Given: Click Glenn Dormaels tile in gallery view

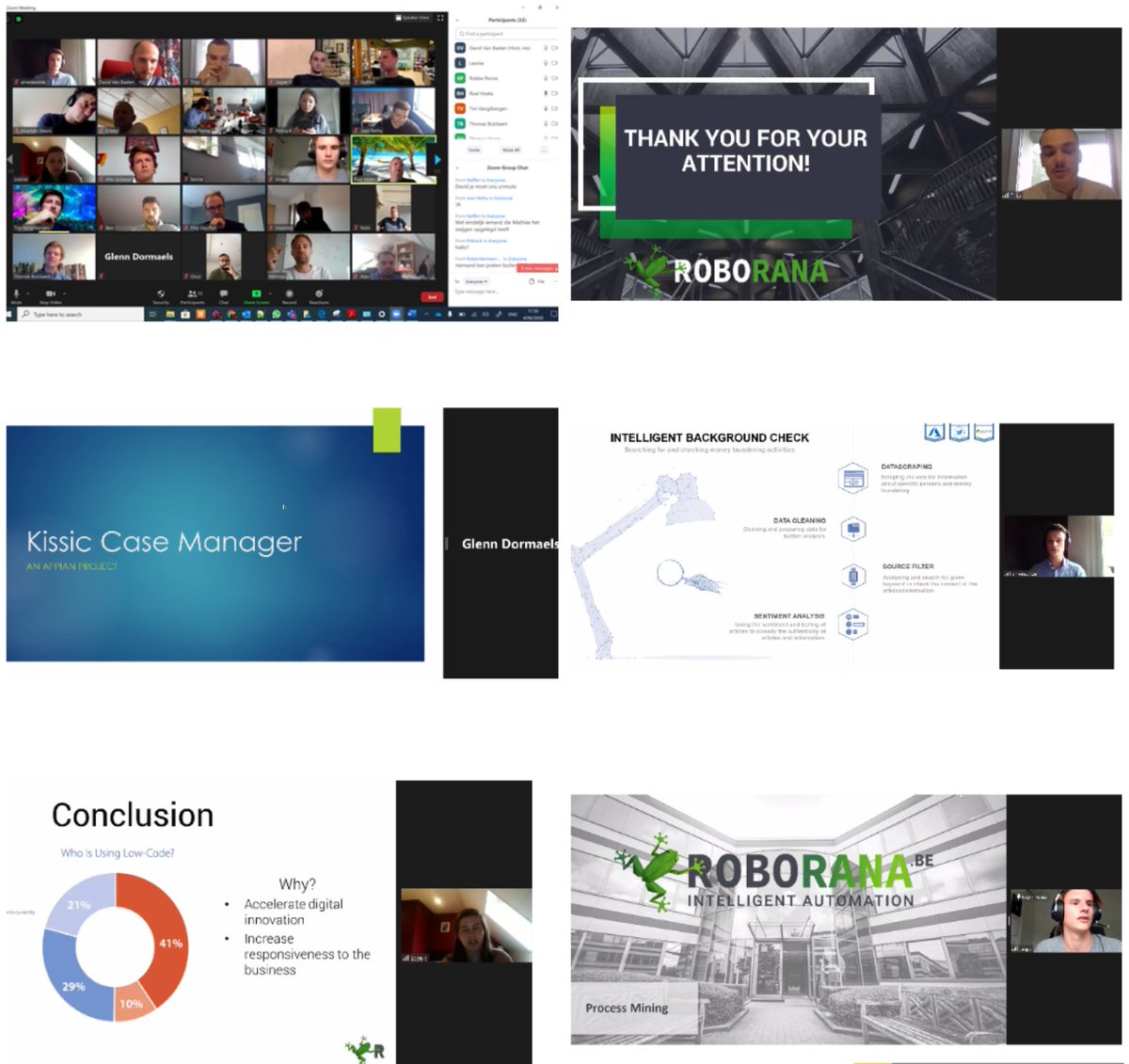Looking at the screenshot, I should [138, 256].
